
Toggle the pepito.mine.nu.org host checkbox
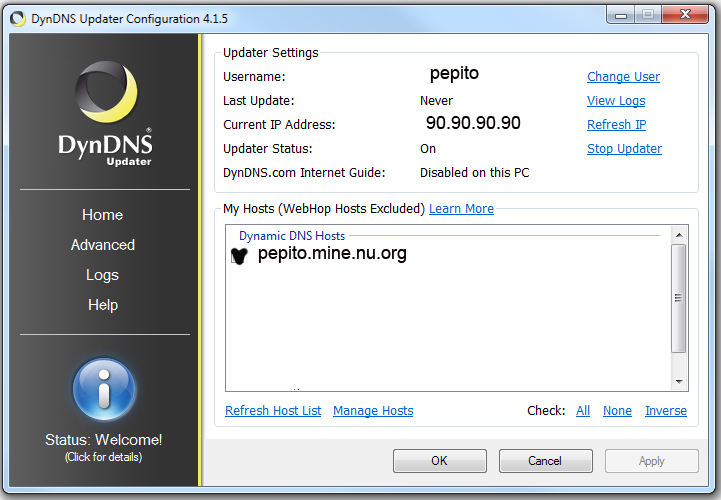tap(239, 256)
